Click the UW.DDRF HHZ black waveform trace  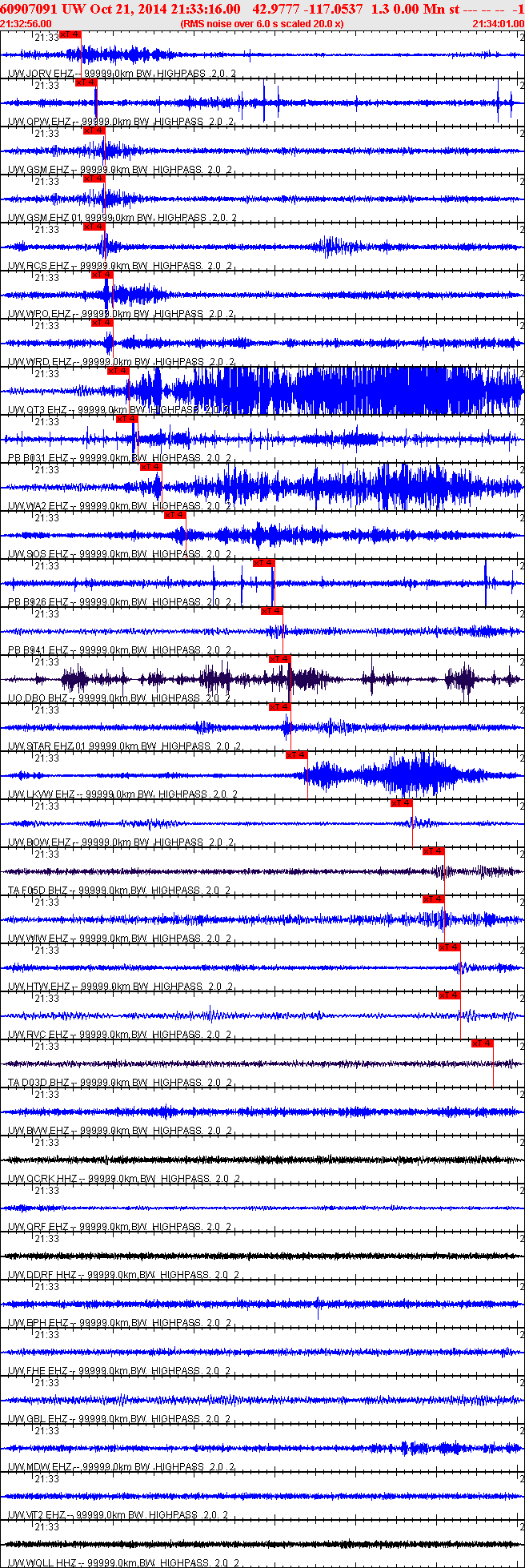click(x=262, y=1256)
